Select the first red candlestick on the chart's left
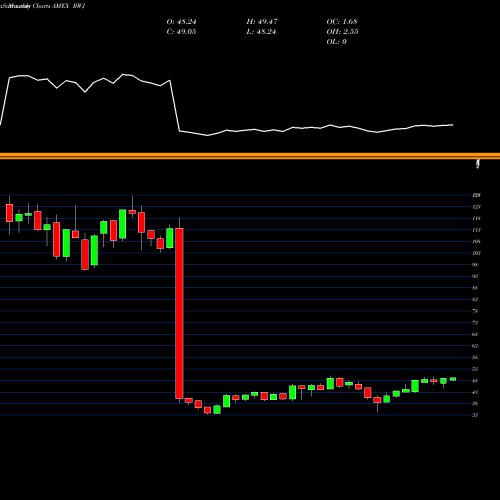 click(x=9, y=213)
